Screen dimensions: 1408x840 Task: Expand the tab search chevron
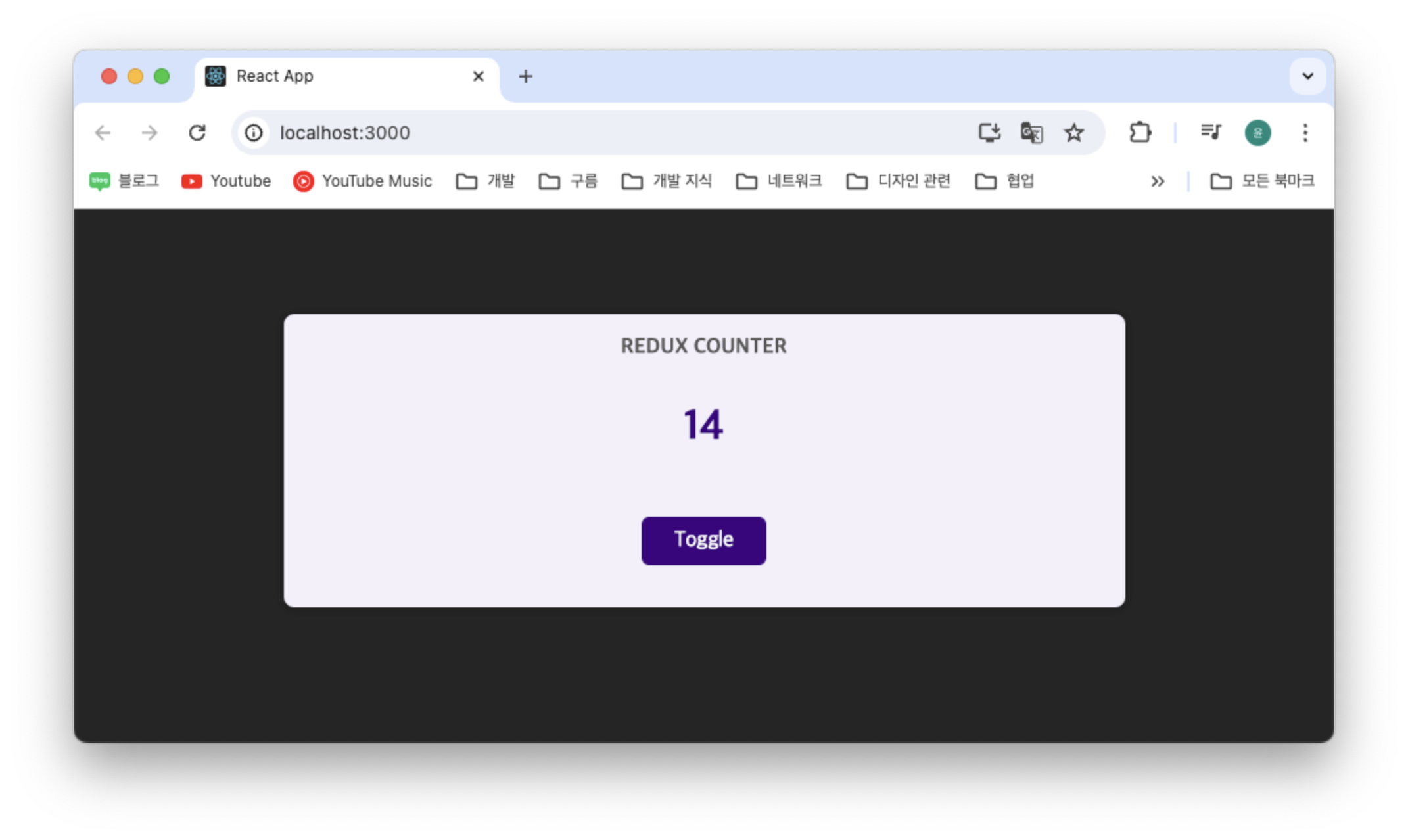(x=1307, y=76)
